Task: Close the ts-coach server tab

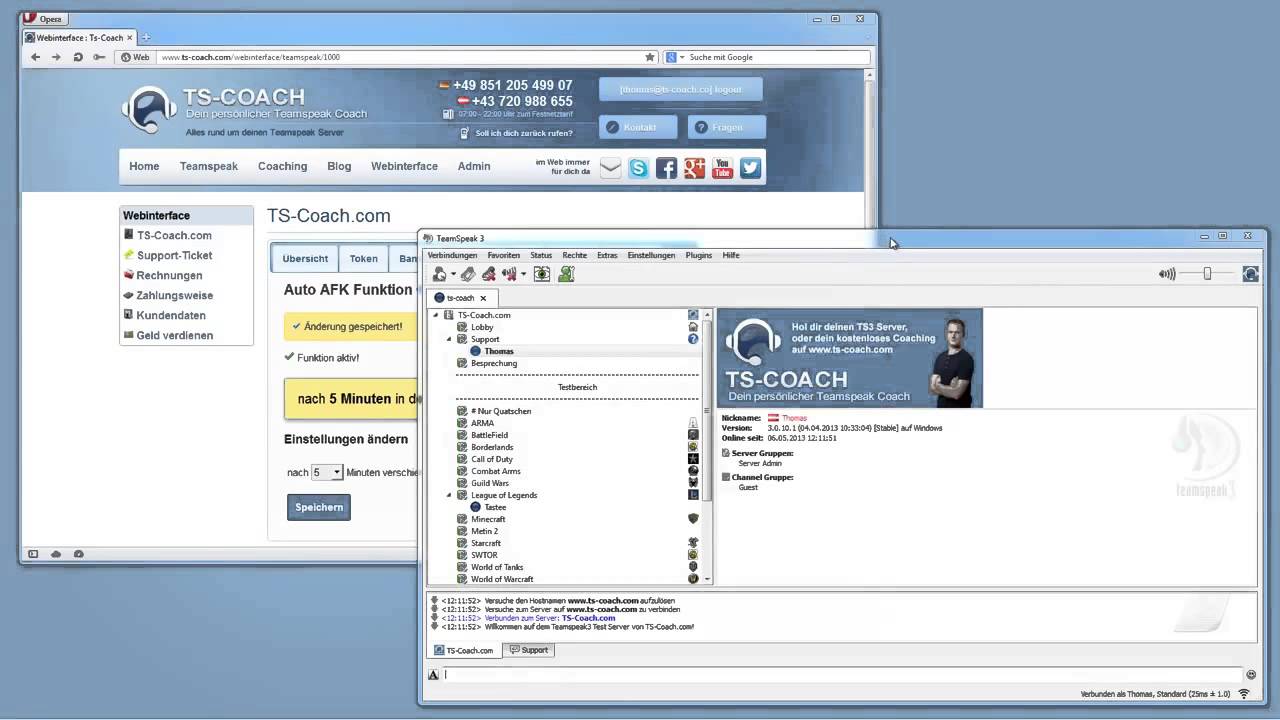Action: tap(483, 298)
